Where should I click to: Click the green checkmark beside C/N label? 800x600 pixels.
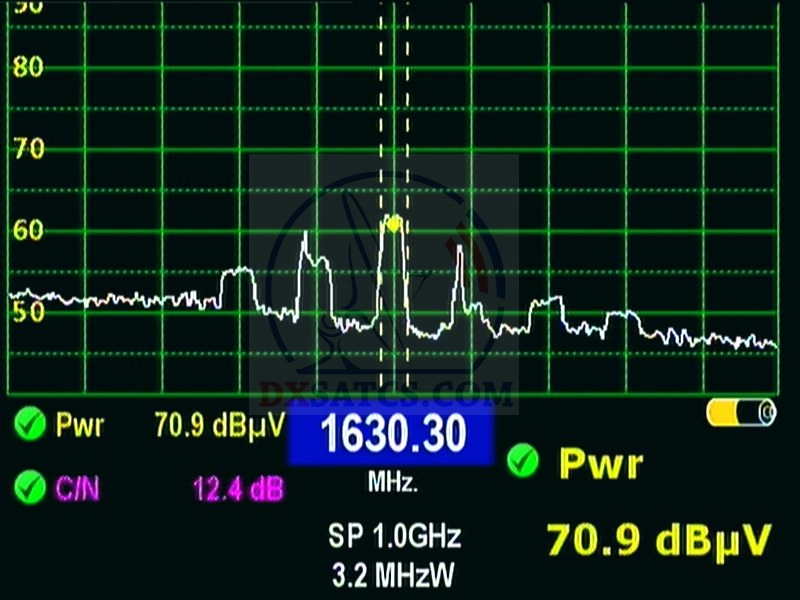[x=30, y=488]
